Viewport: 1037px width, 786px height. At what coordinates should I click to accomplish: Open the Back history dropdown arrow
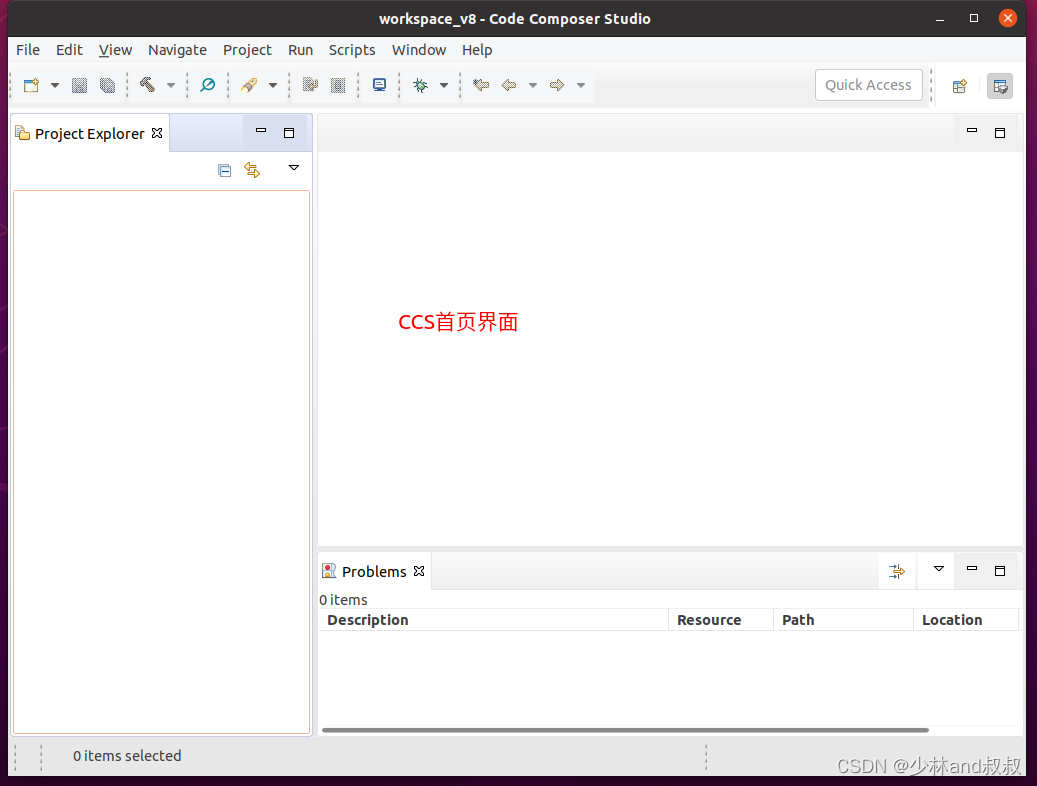tap(532, 85)
